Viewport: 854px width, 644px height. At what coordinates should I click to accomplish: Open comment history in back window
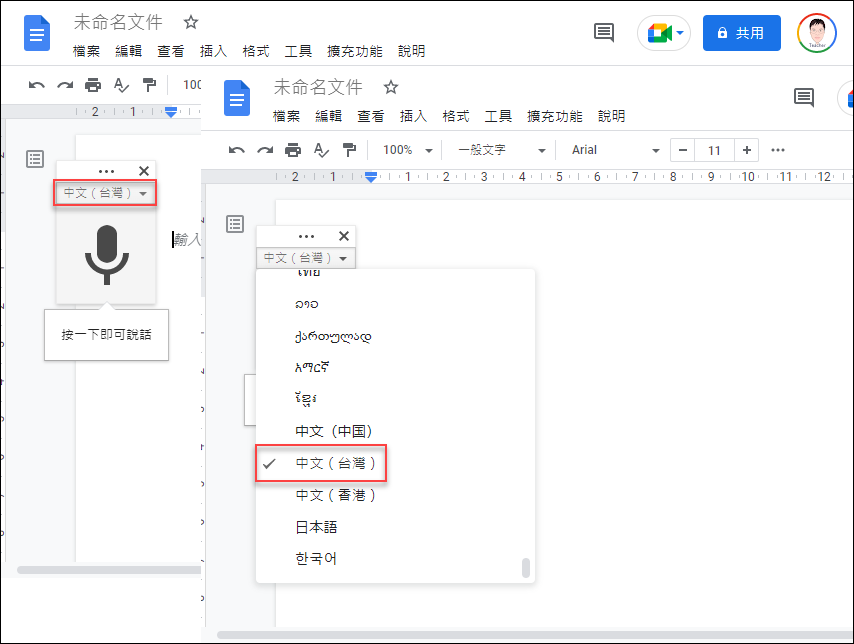click(x=603, y=33)
